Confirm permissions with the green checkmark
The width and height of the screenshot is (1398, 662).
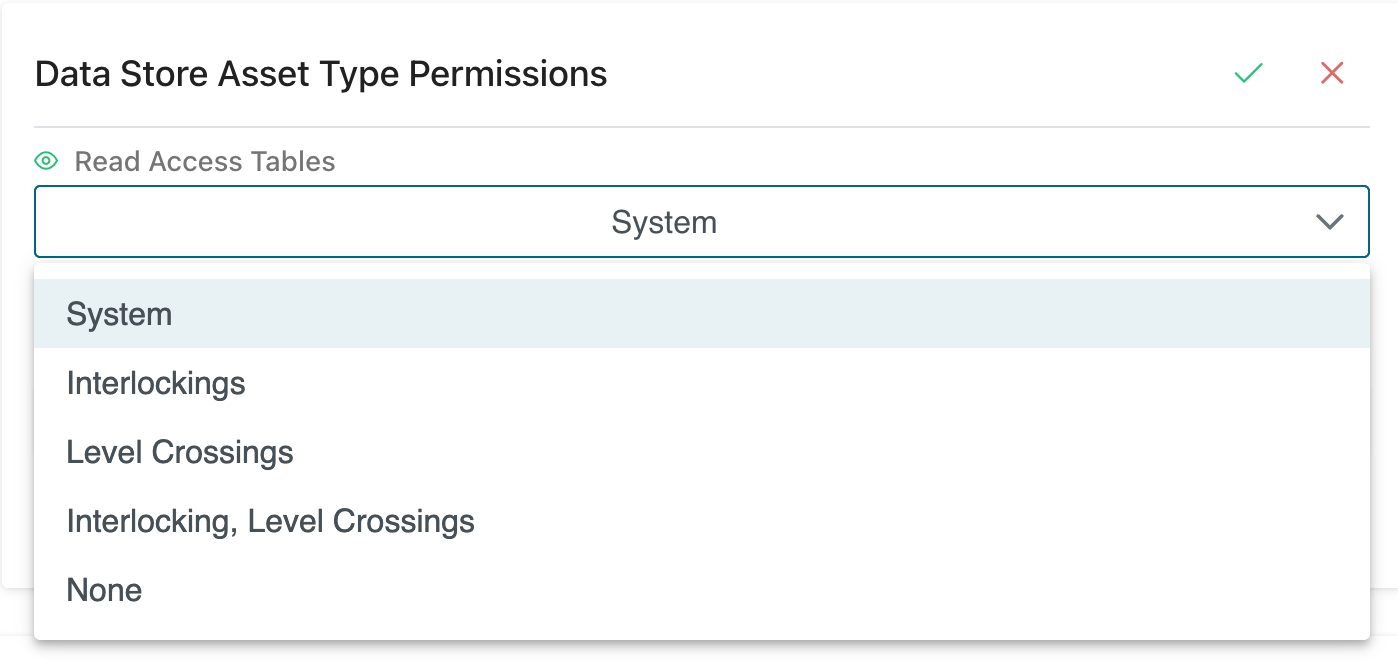point(1248,73)
